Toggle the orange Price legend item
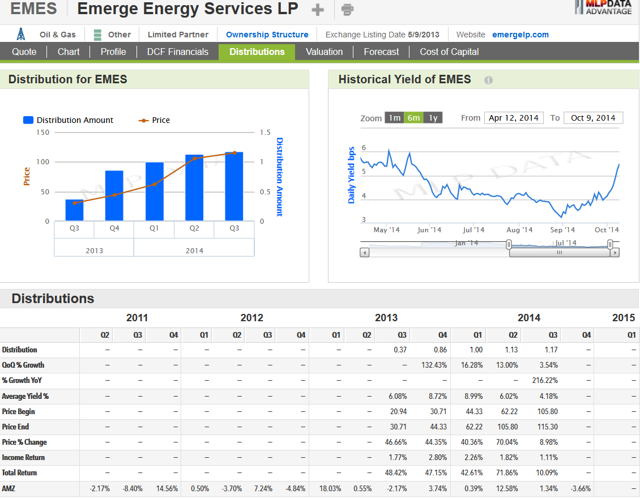Screen dimensions: 640x498 tap(154, 120)
